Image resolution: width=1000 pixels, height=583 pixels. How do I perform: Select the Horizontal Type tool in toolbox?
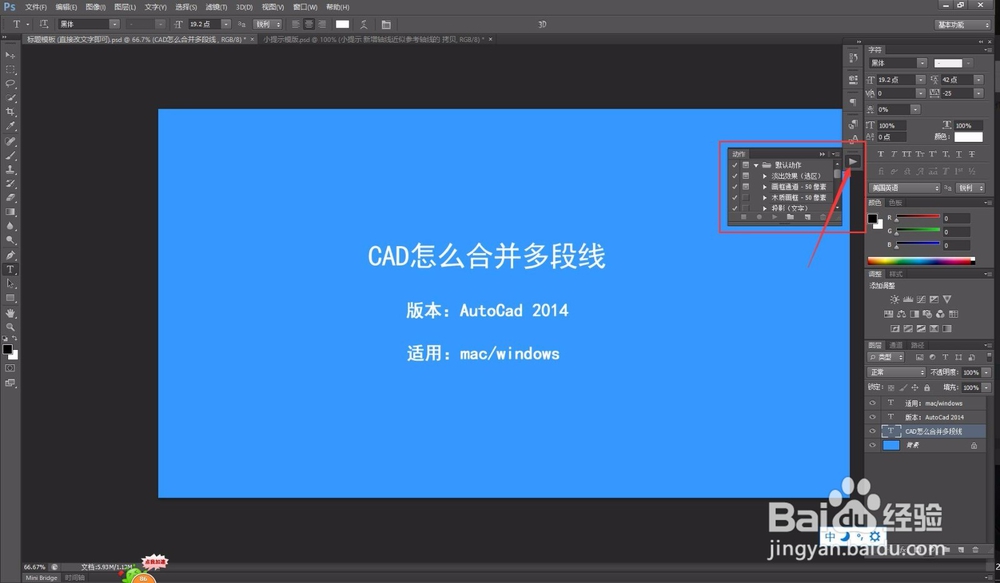[10, 269]
